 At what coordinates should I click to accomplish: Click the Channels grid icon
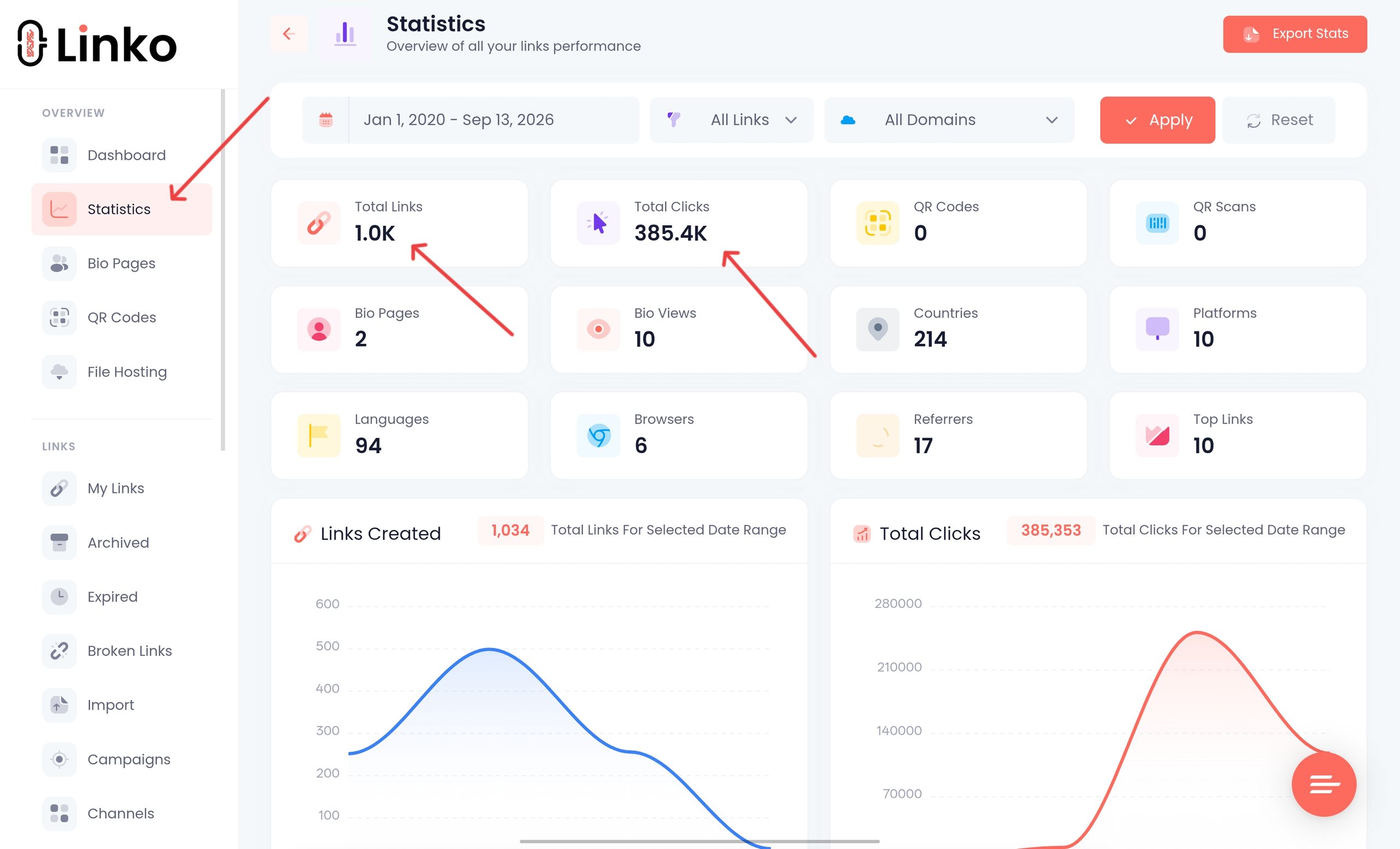tap(59, 813)
